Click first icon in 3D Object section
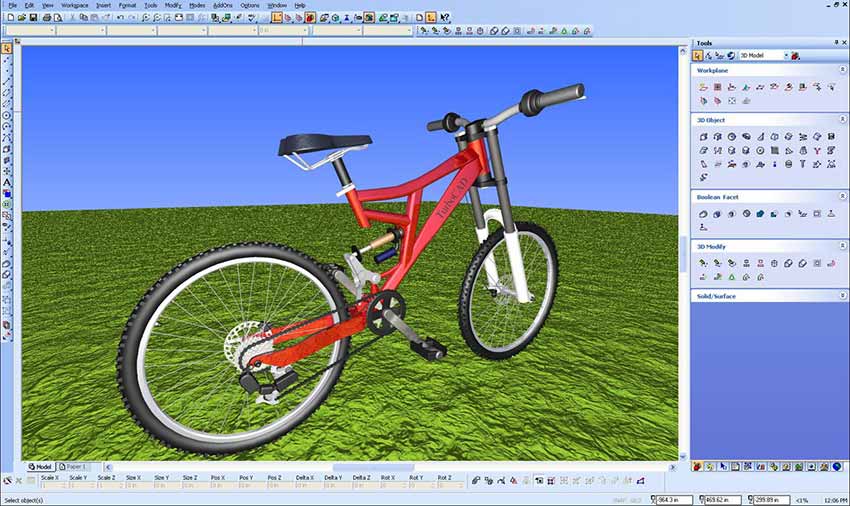850x506 pixels. pyautogui.click(x=703, y=136)
